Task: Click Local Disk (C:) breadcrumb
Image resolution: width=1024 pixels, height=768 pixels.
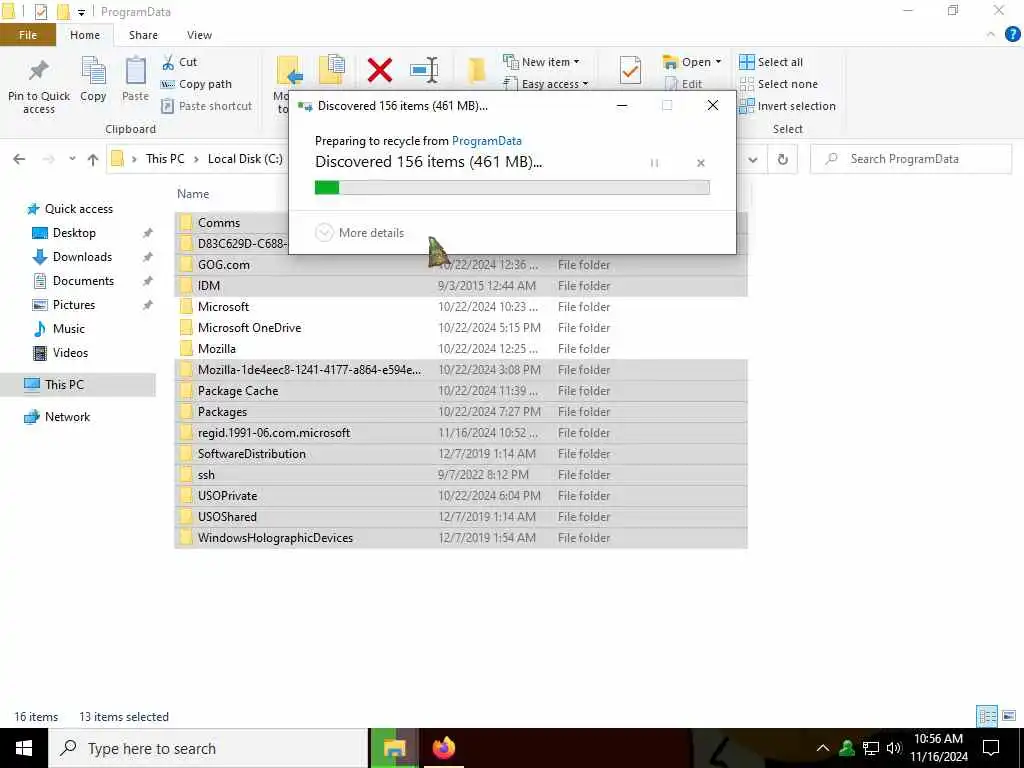Action: coord(245,159)
